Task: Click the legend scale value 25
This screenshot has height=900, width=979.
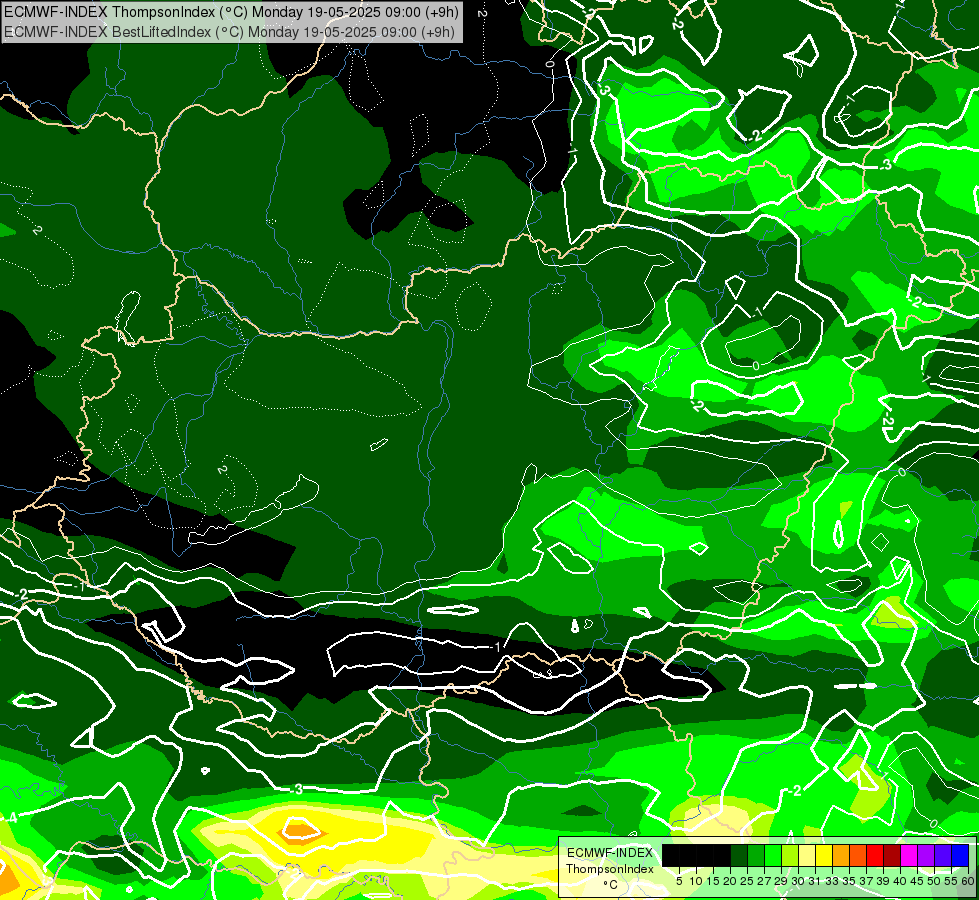Action: click(747, 881)
